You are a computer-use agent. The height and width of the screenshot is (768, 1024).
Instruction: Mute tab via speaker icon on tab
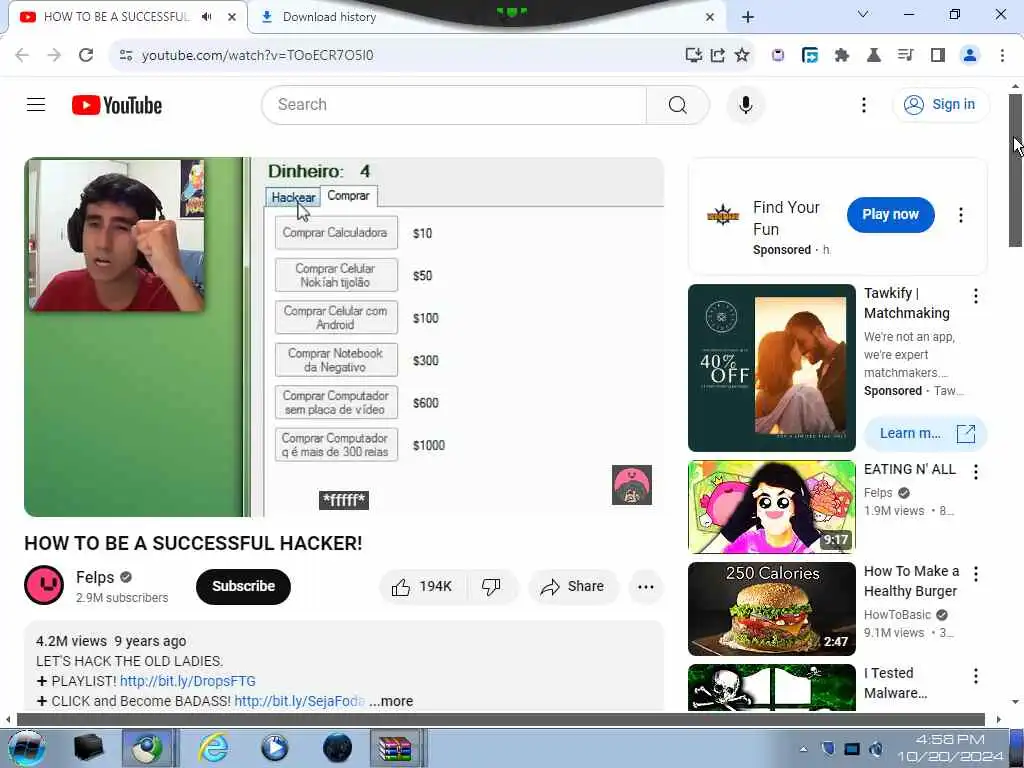pos(206,16)
